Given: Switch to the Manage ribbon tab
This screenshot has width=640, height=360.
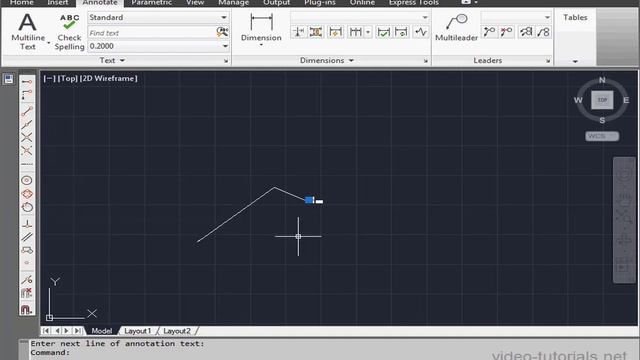Looking at the screenshot, I should click(x=233, y=3).
